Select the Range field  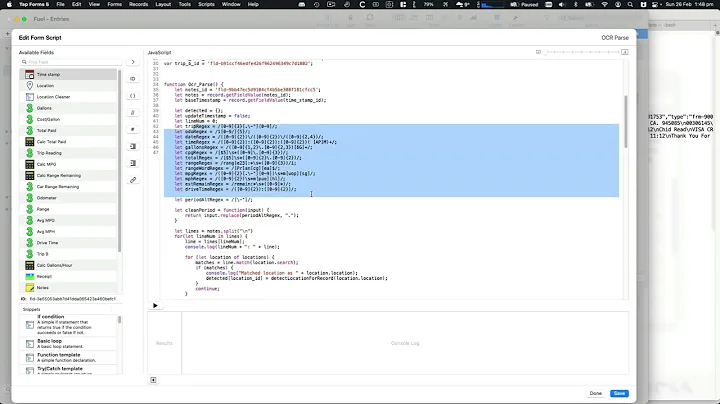[x=69, y=209]
